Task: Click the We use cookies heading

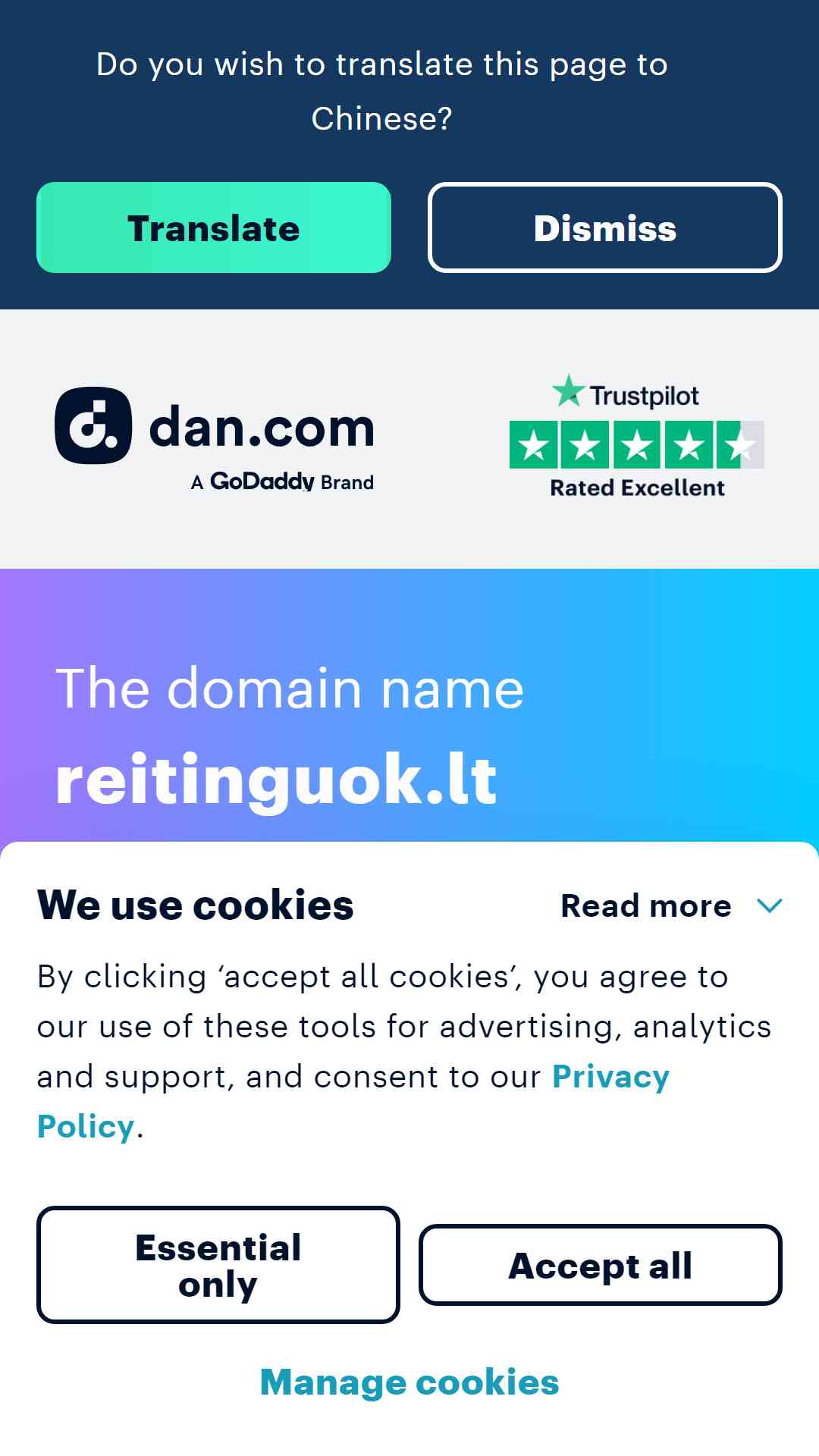Action: (196, 905)
